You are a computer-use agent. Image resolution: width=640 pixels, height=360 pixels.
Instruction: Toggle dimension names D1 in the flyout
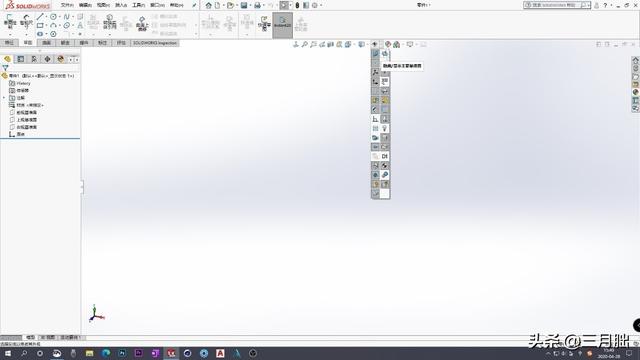384,156
